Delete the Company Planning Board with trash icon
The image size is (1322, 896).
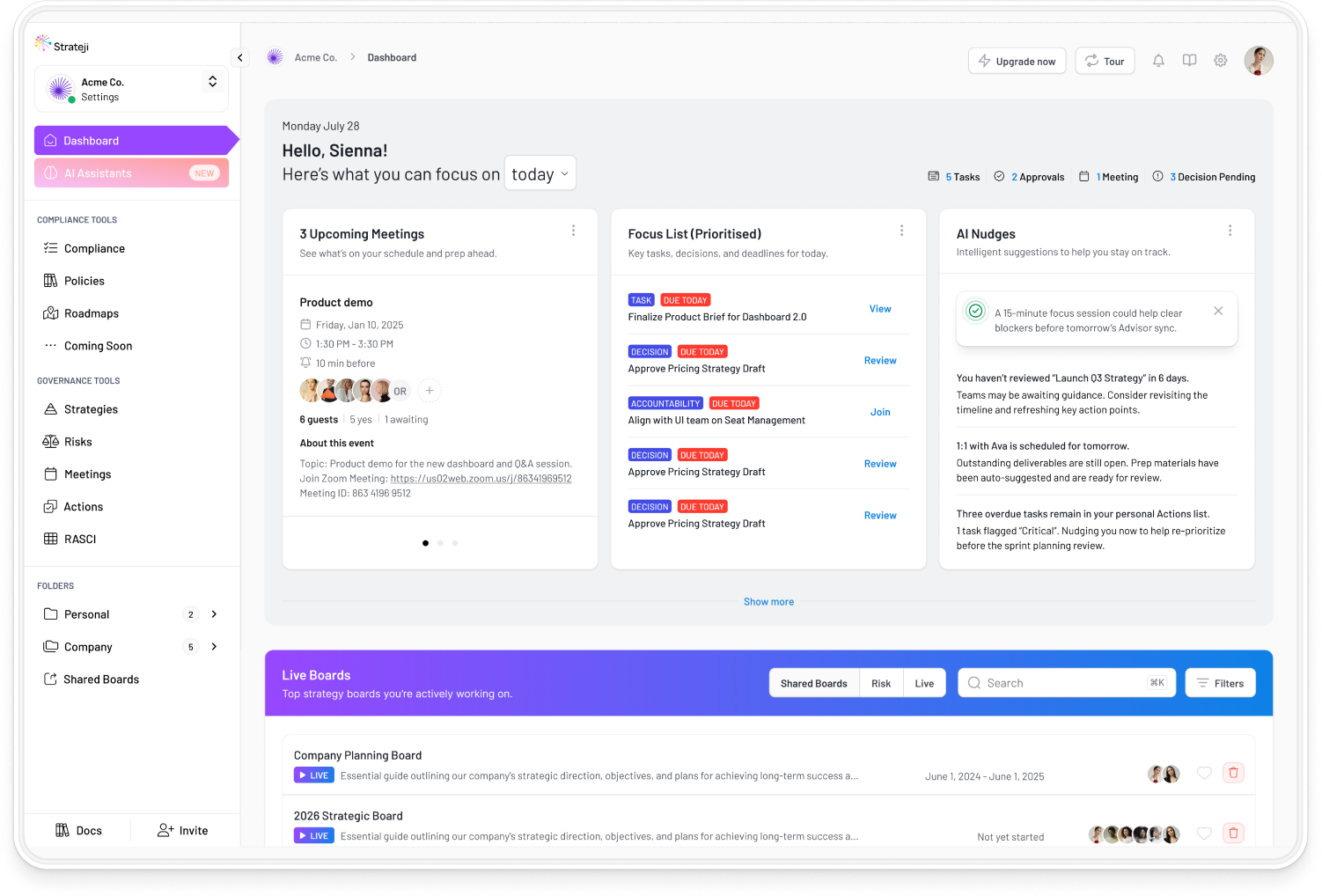click(x=1233, y=773)
